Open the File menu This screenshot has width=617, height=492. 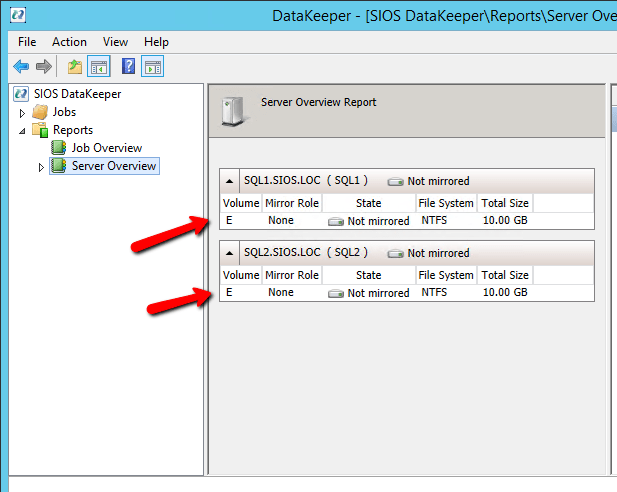pos(27,42)
